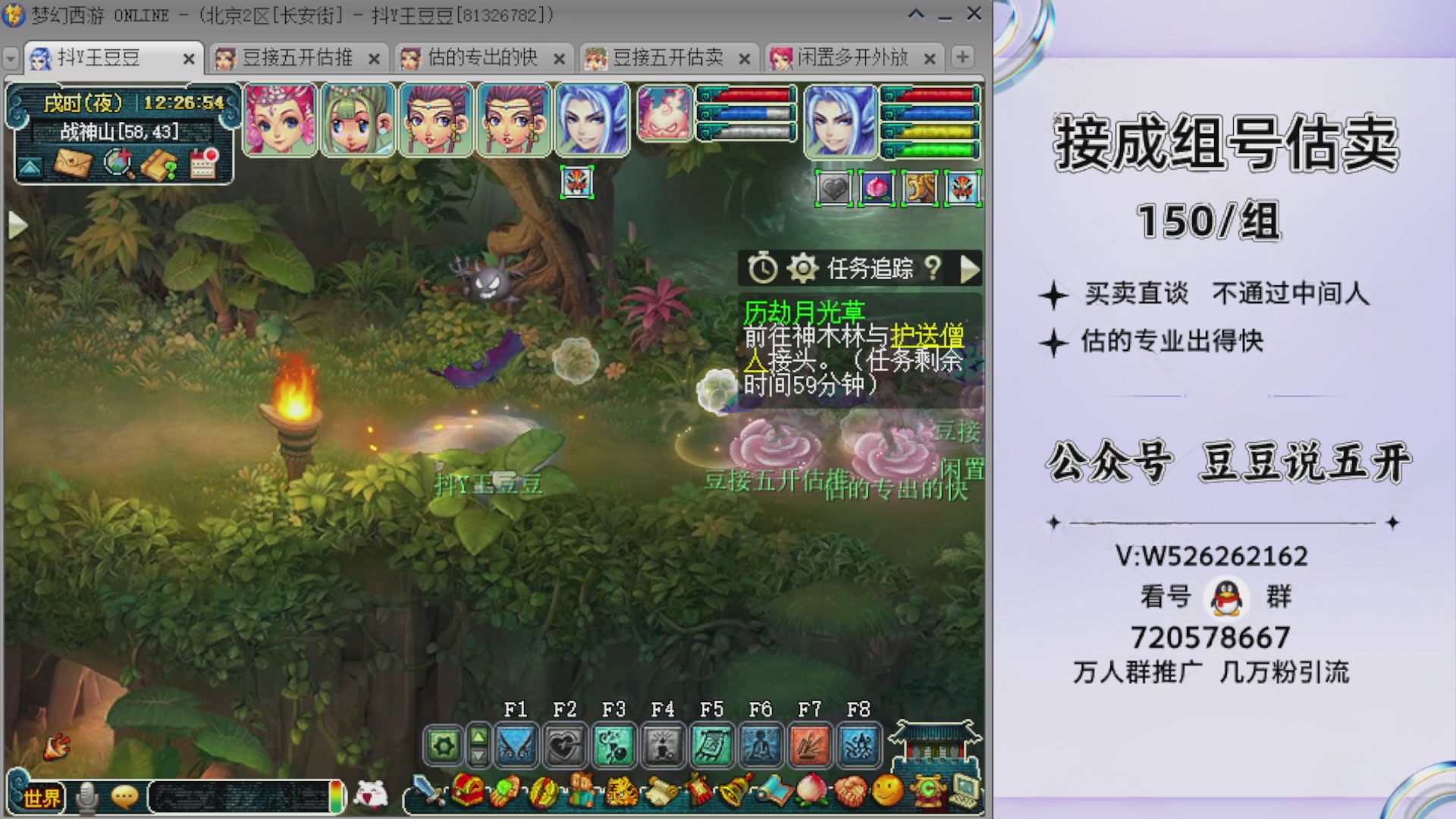Collapse the title bar up chevron
The image size is (1456, 819).
pyautogui.click(x=916, y=14)
